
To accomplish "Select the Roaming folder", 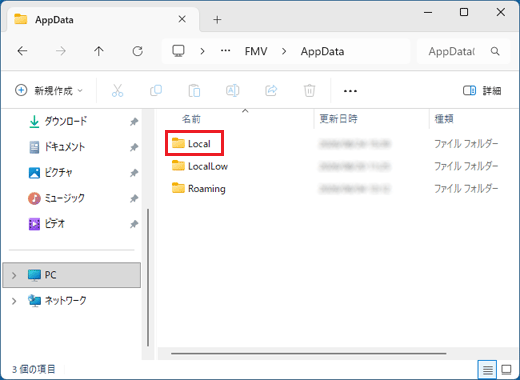I will [199, 188].
